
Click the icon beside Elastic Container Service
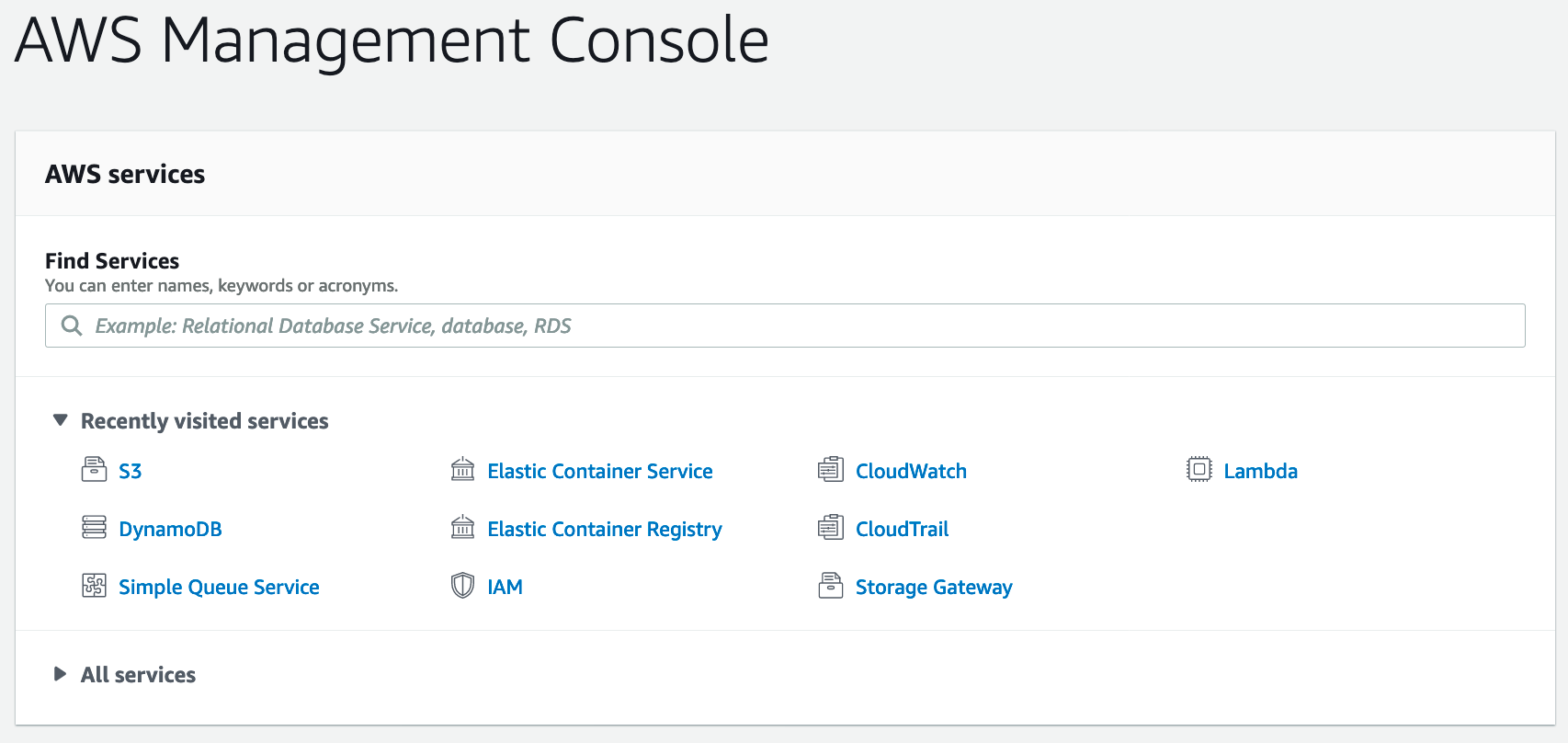462,470
